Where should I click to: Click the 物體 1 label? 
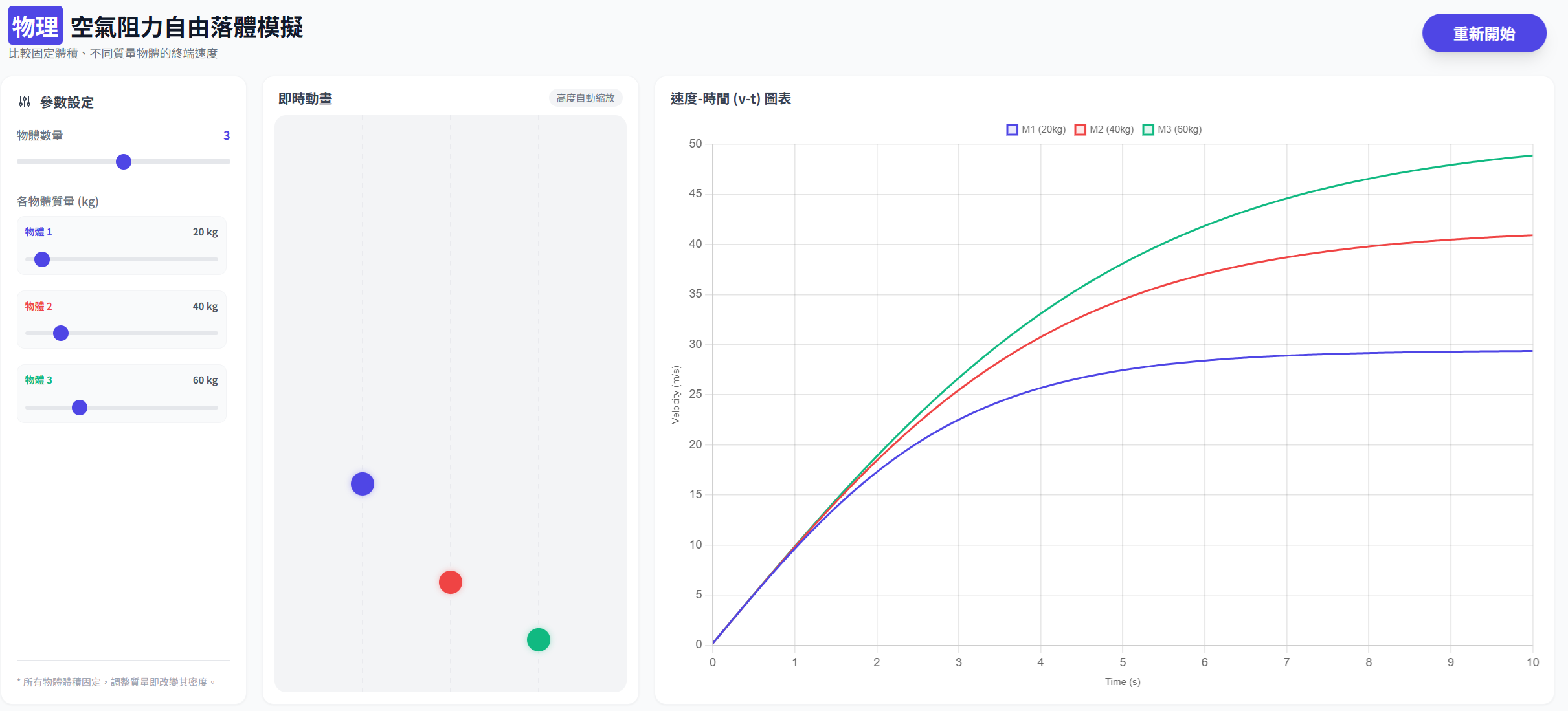pyautogui.click(x=38, y=232)
